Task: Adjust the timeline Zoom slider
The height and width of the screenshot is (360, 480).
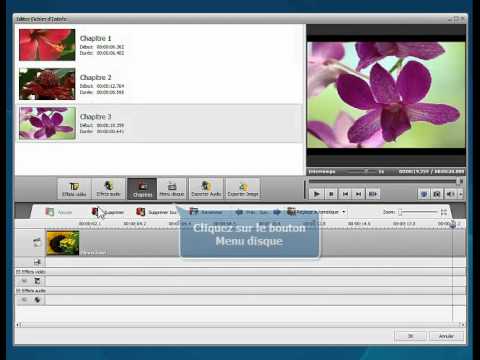Action: 418,212
